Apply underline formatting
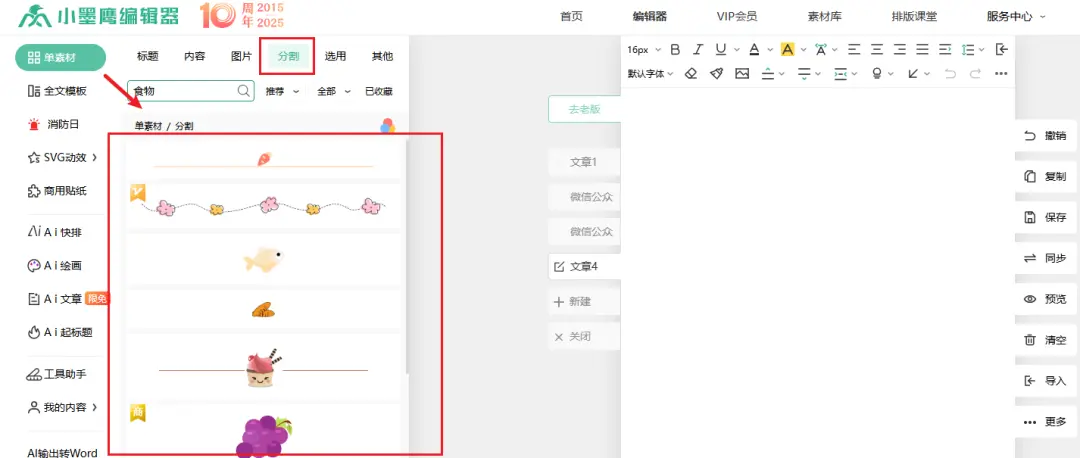 tap(720, 50)
